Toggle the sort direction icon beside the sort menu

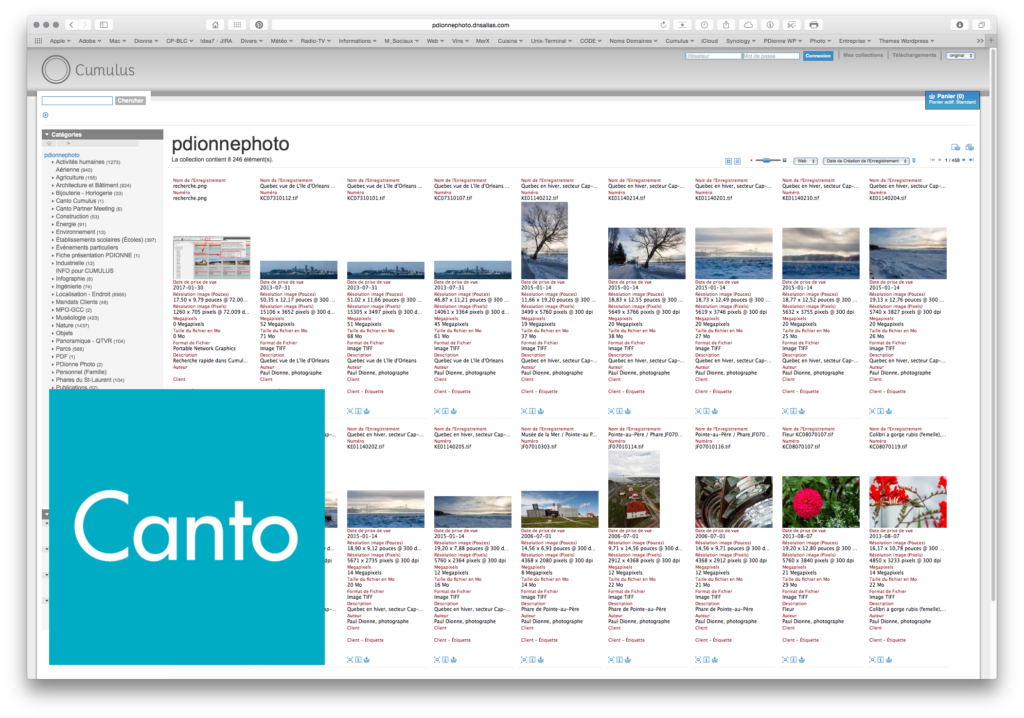tap(914, 160)
